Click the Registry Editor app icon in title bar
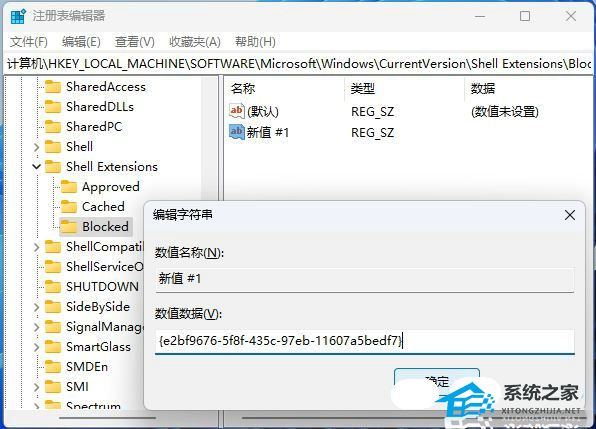The width and height of the screenshot is (596, 429). [18, 17]
